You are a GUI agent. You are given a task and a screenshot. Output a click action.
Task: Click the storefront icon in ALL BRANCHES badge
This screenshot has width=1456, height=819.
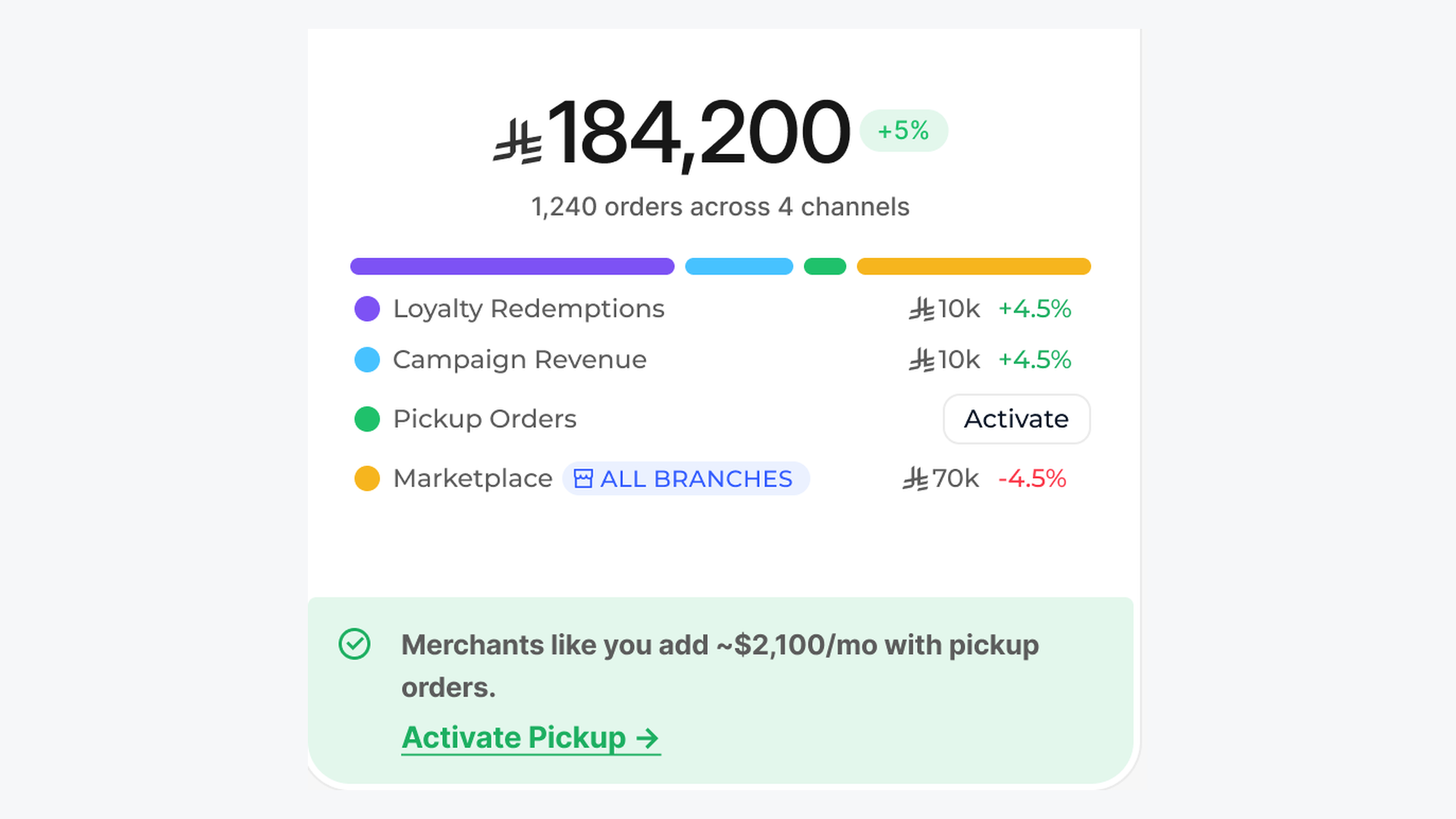click(583, 479)
